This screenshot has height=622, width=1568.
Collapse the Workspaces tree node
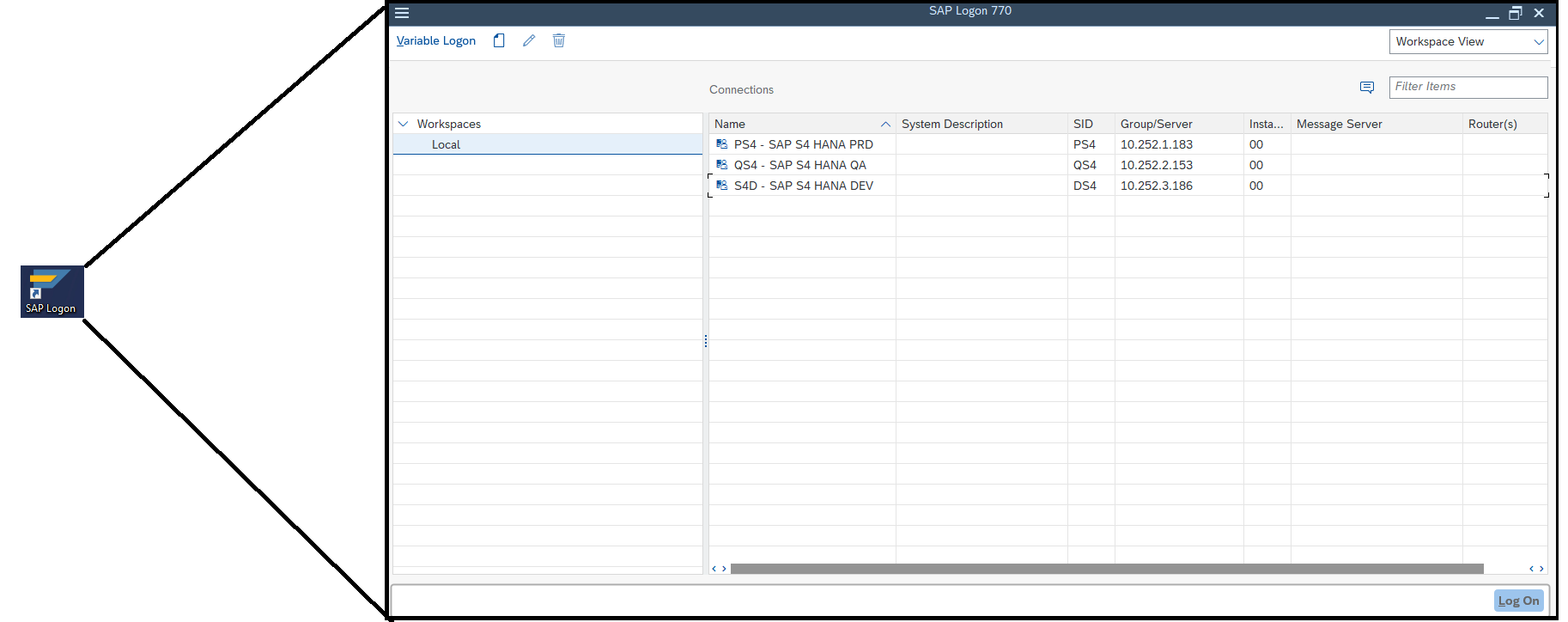pos(404,124)
